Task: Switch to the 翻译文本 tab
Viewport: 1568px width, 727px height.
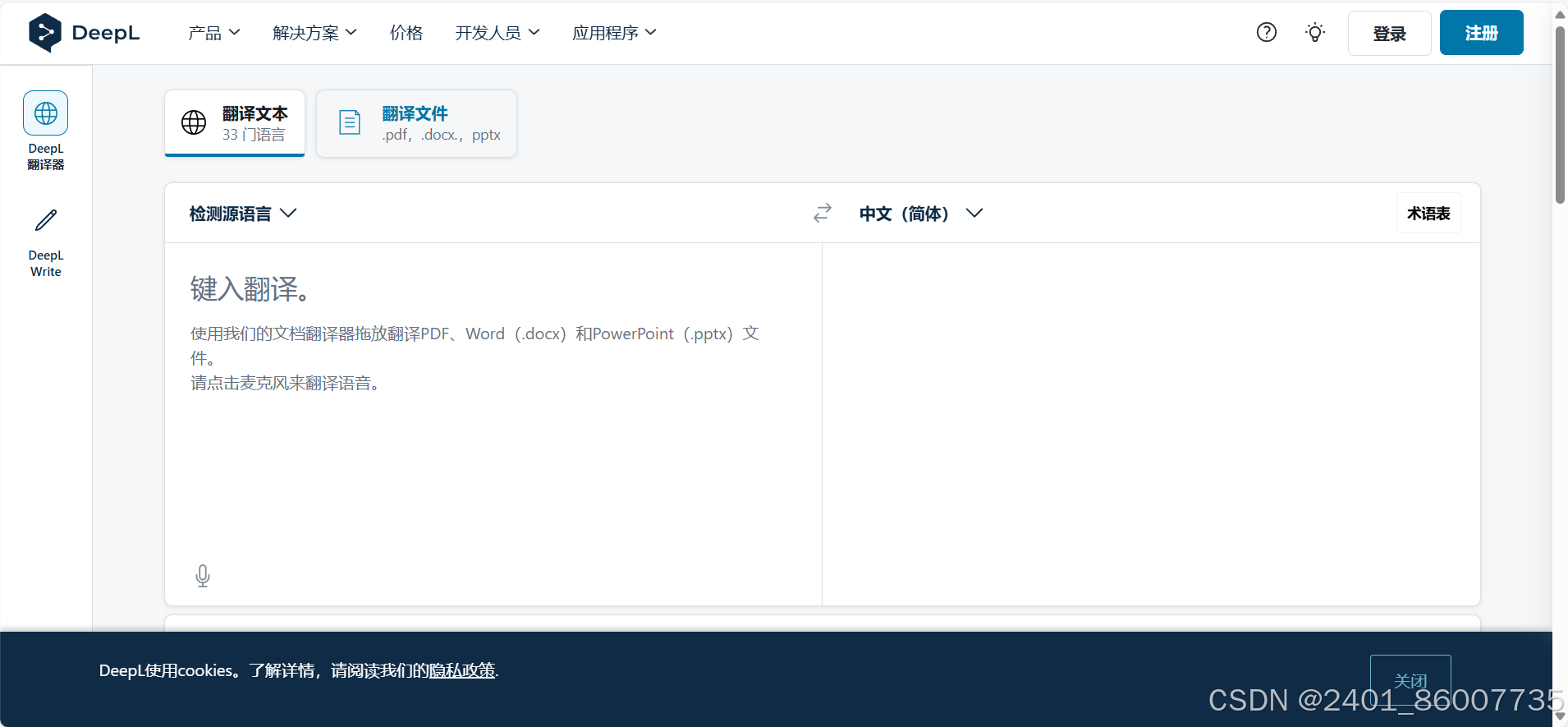Action: tap(235, 123)
